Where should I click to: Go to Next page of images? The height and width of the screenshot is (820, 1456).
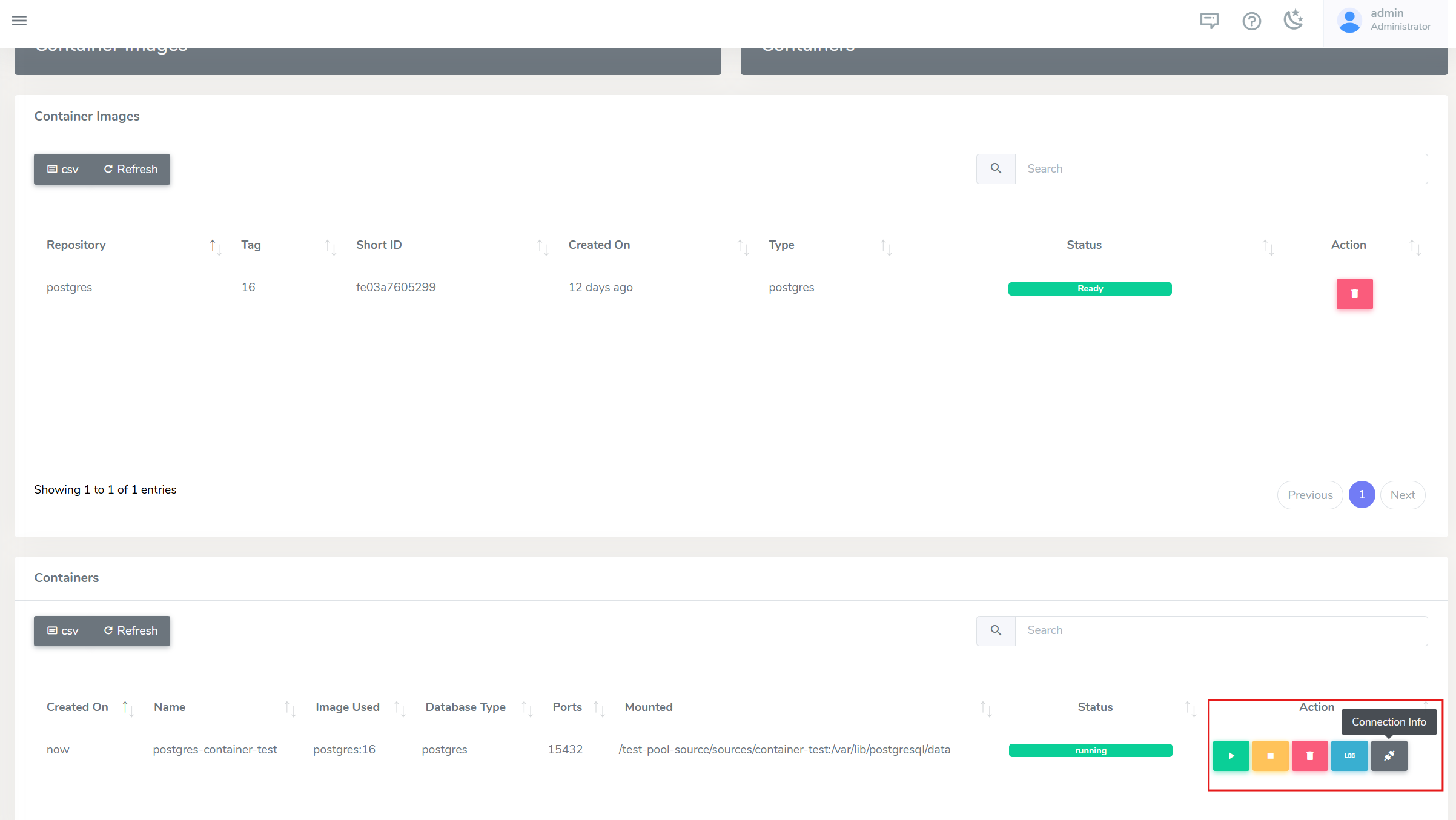click(1402, 495)
